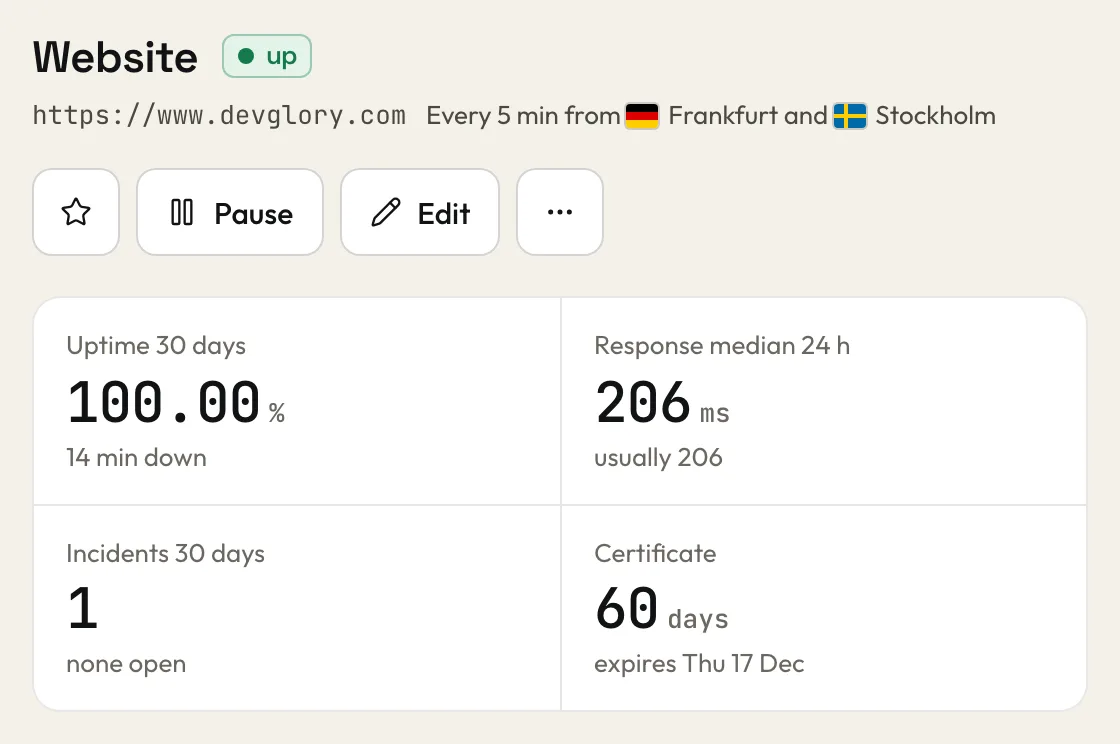Click the 'none open' incidents text

pos(126,663)
